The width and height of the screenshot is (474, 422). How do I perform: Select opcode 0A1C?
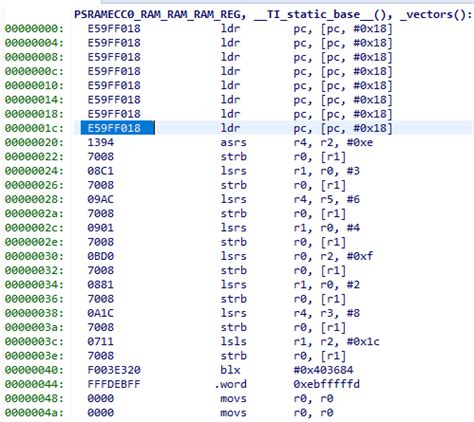click(x=101, y=313)
